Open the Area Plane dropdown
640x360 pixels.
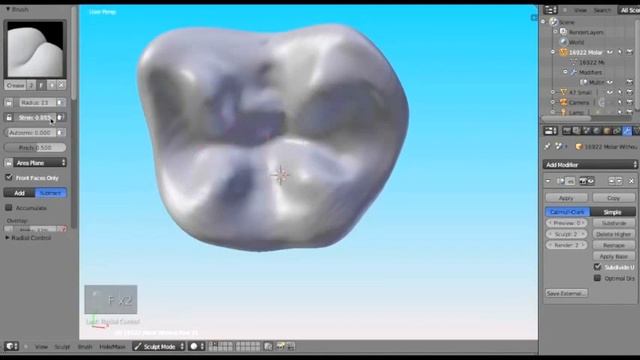[x=40, y=163]
